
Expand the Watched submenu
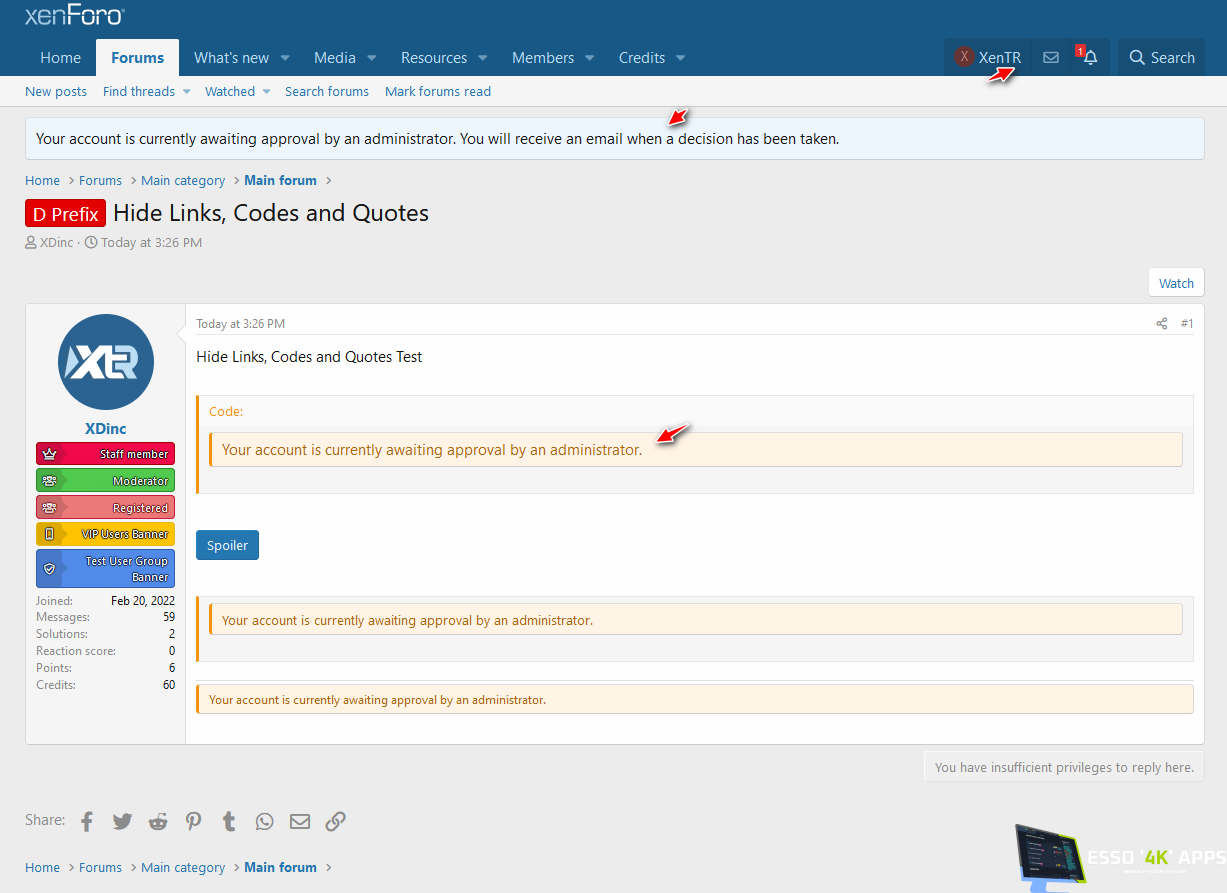tap(266, 91)
